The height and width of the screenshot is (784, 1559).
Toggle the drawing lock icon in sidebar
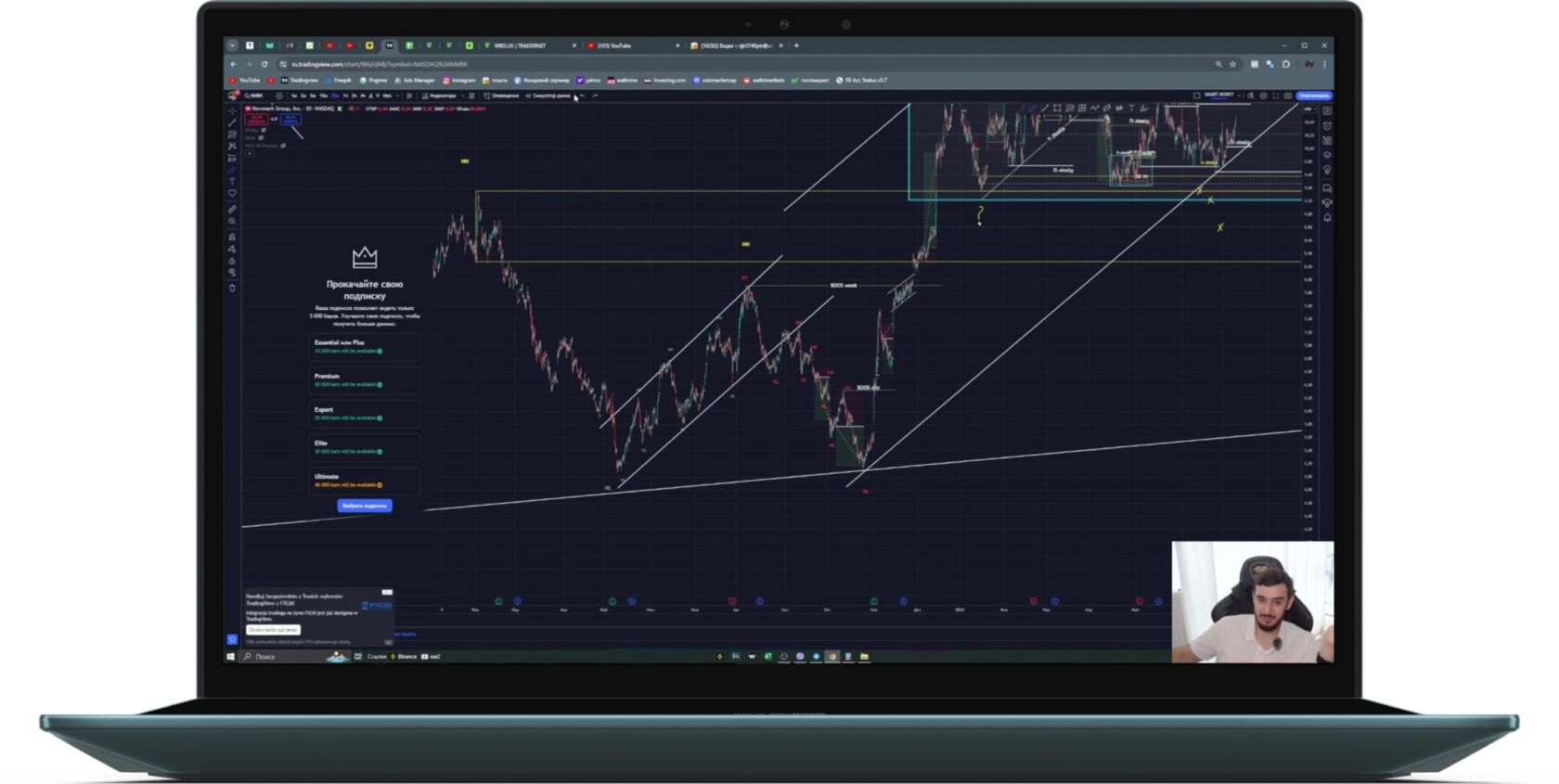coord(232,261)
